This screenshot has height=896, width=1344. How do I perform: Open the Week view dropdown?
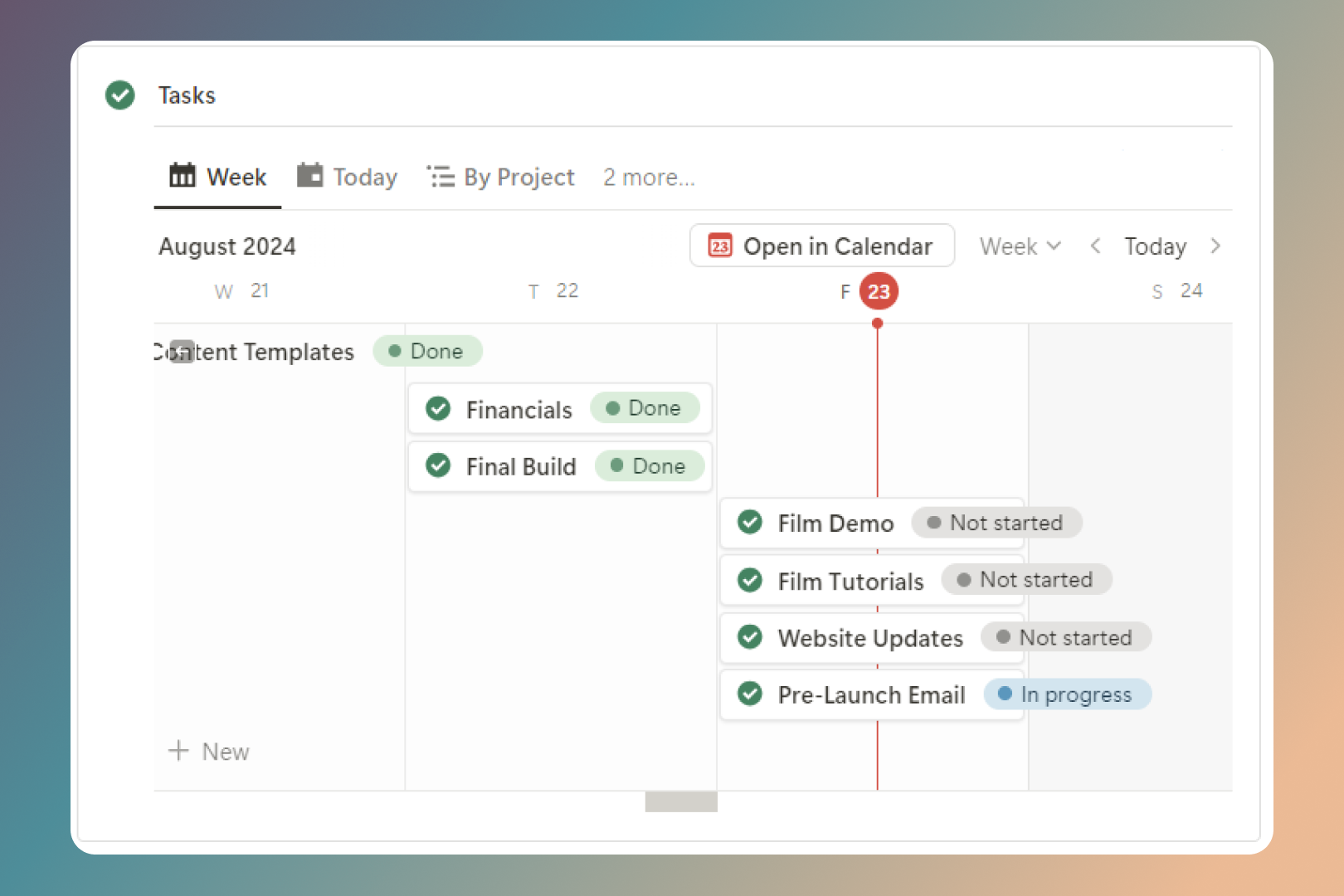[x=1020, y=246]
